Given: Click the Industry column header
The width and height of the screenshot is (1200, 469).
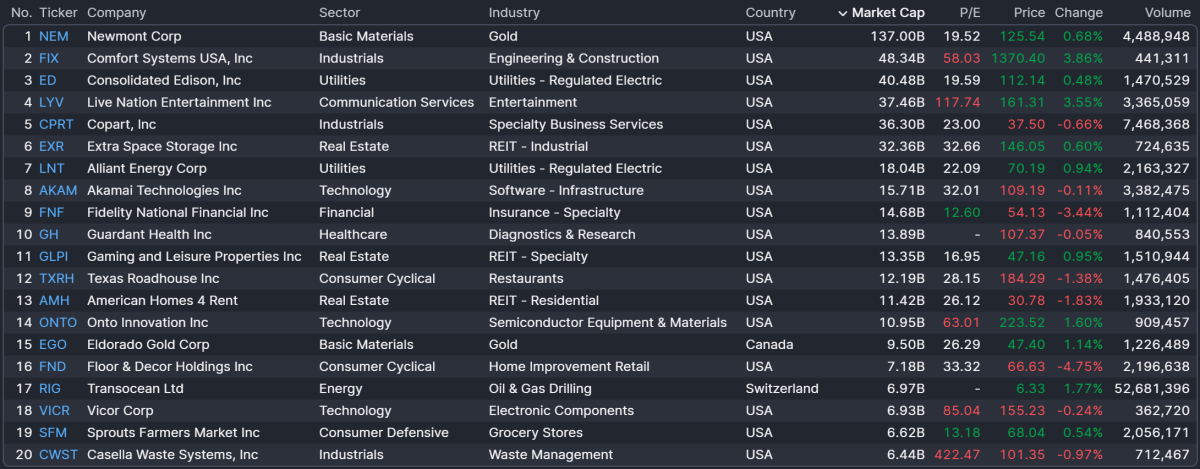Looking at the screenshot, I should click(514, 13).
